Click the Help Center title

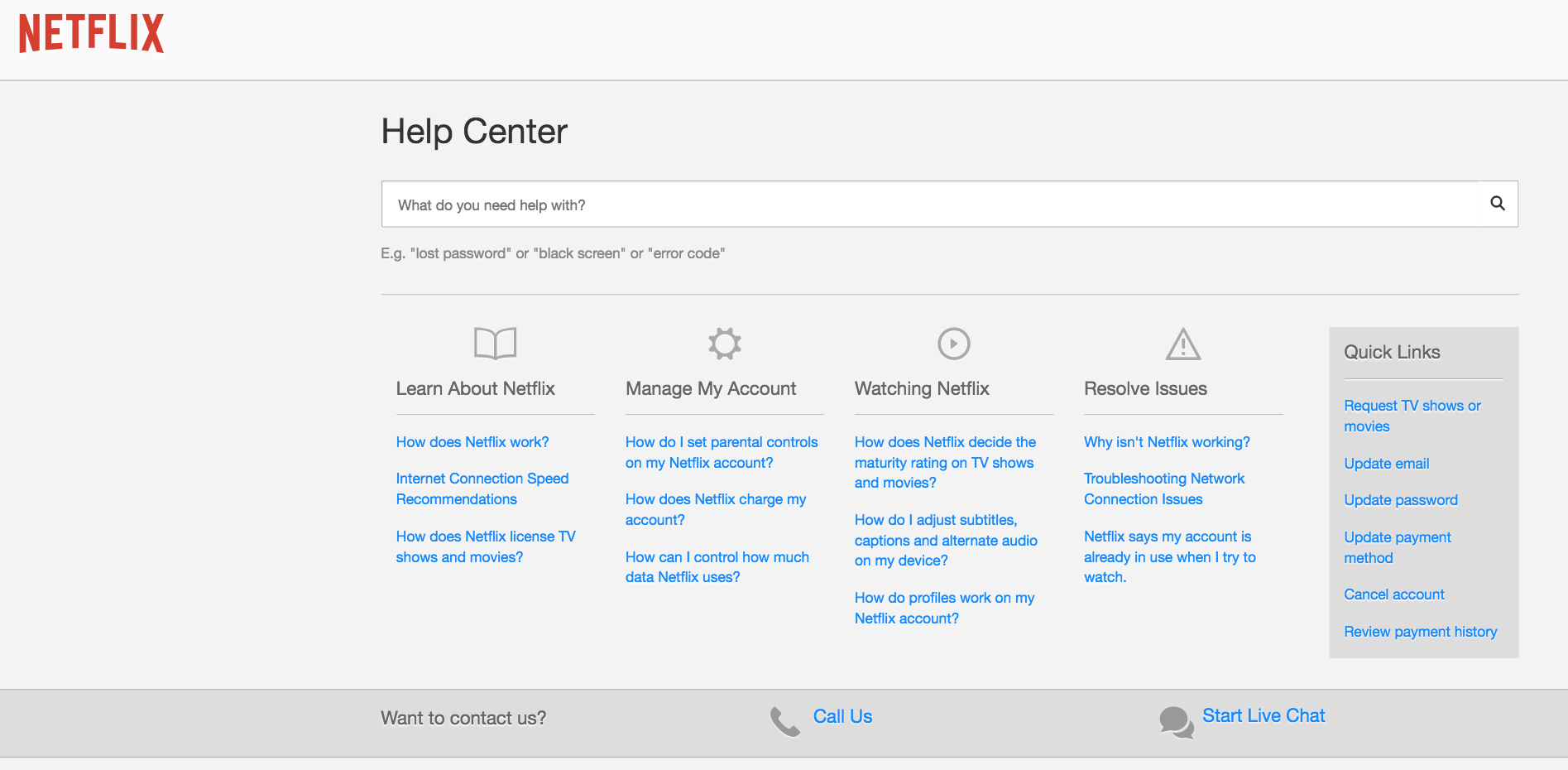tap(474, 131)
